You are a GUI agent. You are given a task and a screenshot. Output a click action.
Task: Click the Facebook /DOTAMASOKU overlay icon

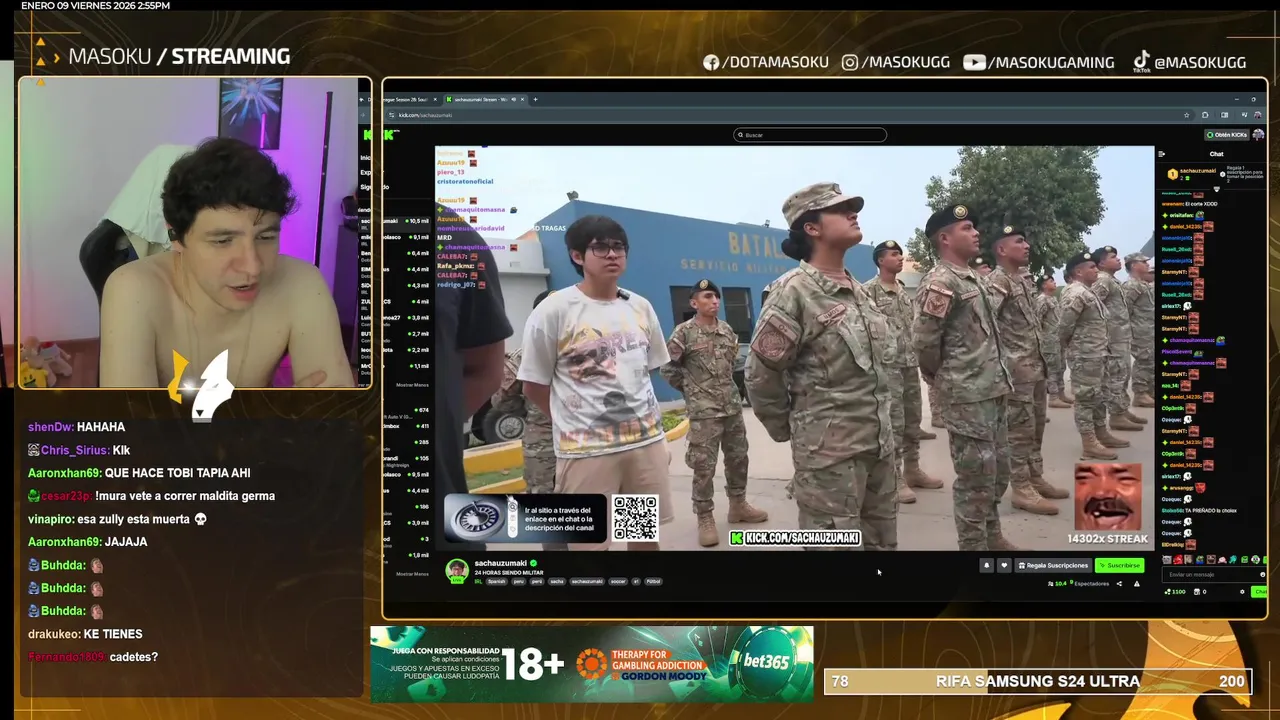tap(711, 62)
